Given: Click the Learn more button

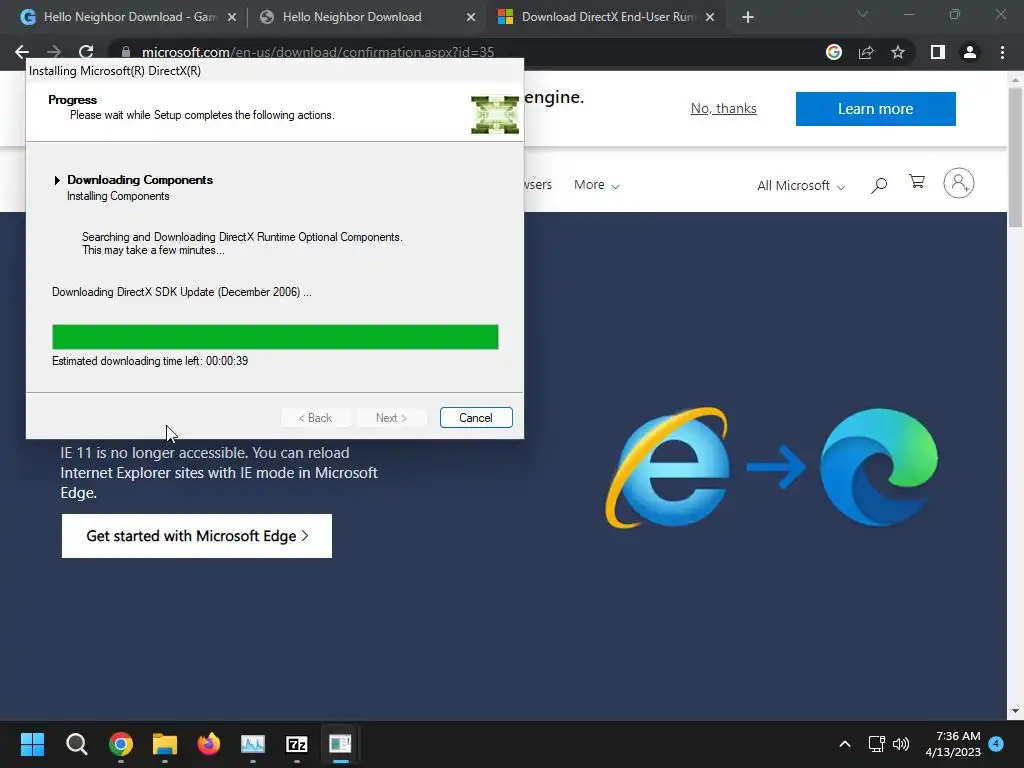Looking at the screenshot, I should click(x=876, y=109).
